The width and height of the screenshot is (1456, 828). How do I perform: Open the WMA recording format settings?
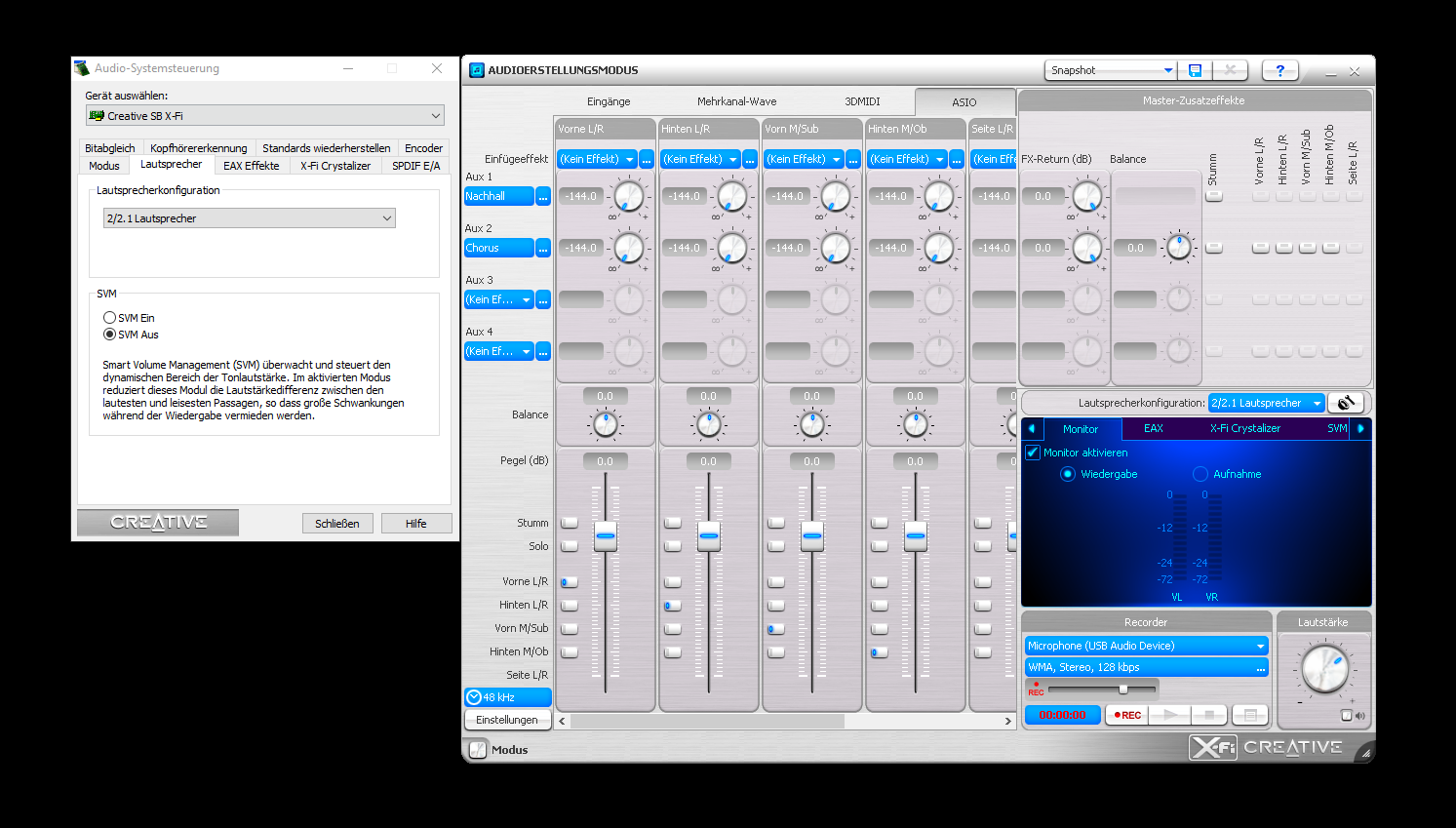pos(1260,668)
